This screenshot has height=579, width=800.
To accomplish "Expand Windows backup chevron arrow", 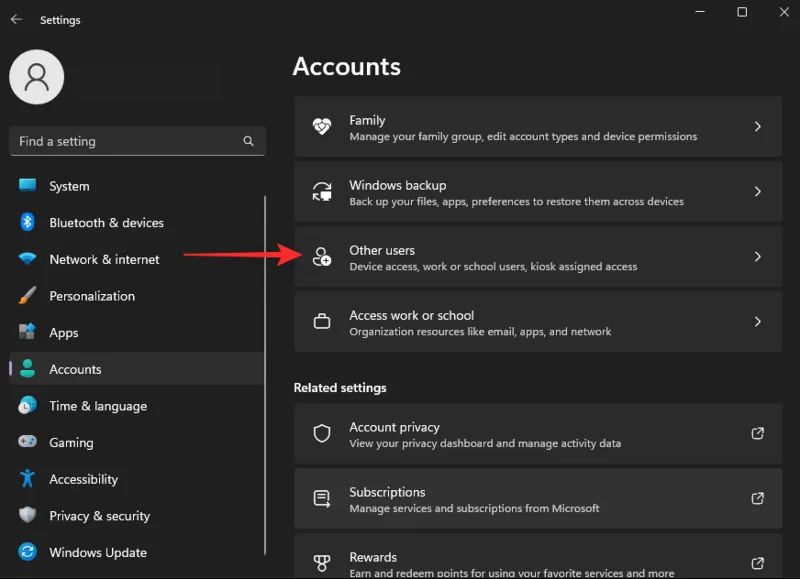I will pyautogui.click(x=758, y=191).
